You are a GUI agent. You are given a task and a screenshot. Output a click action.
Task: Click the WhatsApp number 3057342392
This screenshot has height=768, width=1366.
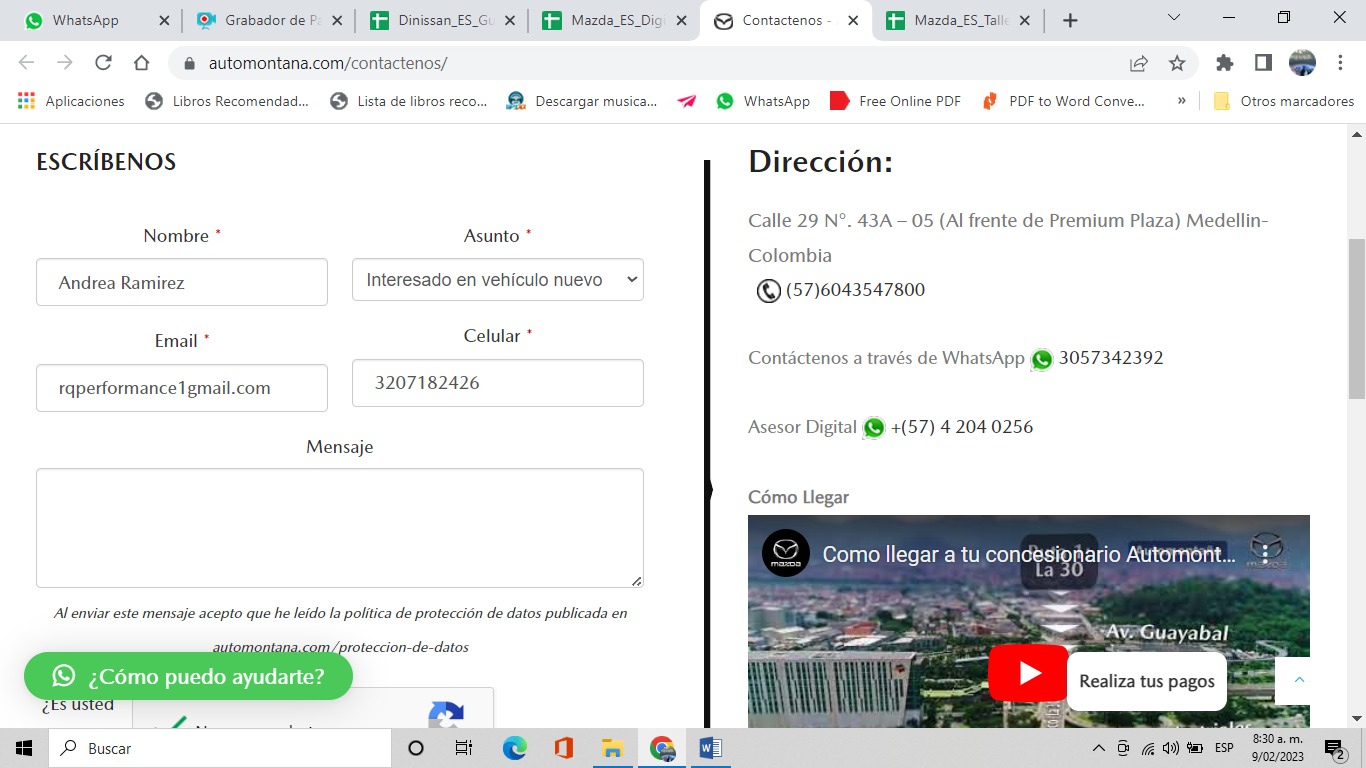pyautogui.click(x=1111, y=358)
